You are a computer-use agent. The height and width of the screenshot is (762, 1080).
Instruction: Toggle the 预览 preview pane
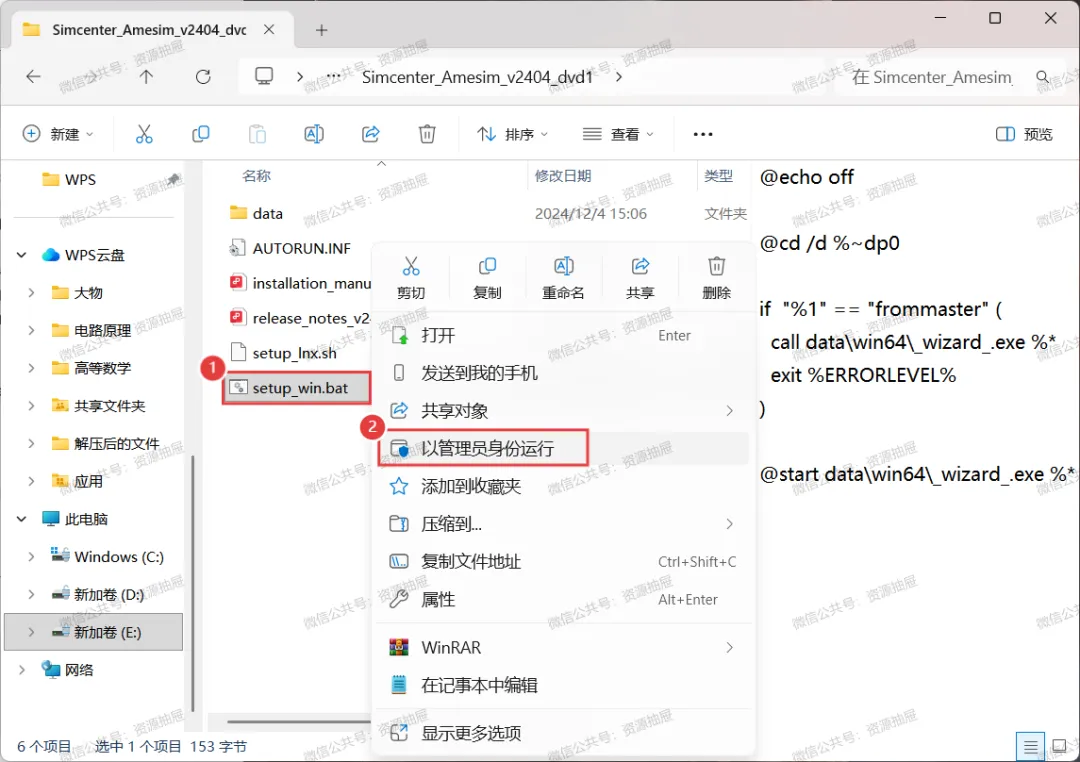1024,134
